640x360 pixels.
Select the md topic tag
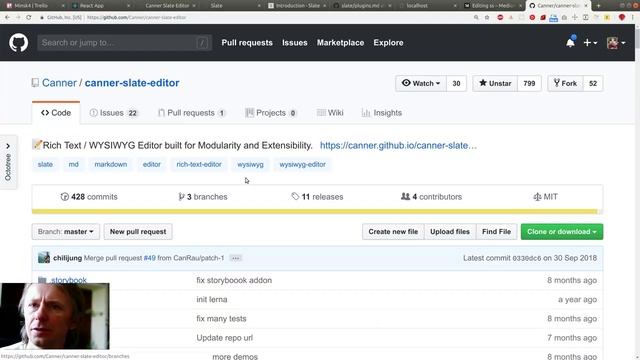click(73, 164)
